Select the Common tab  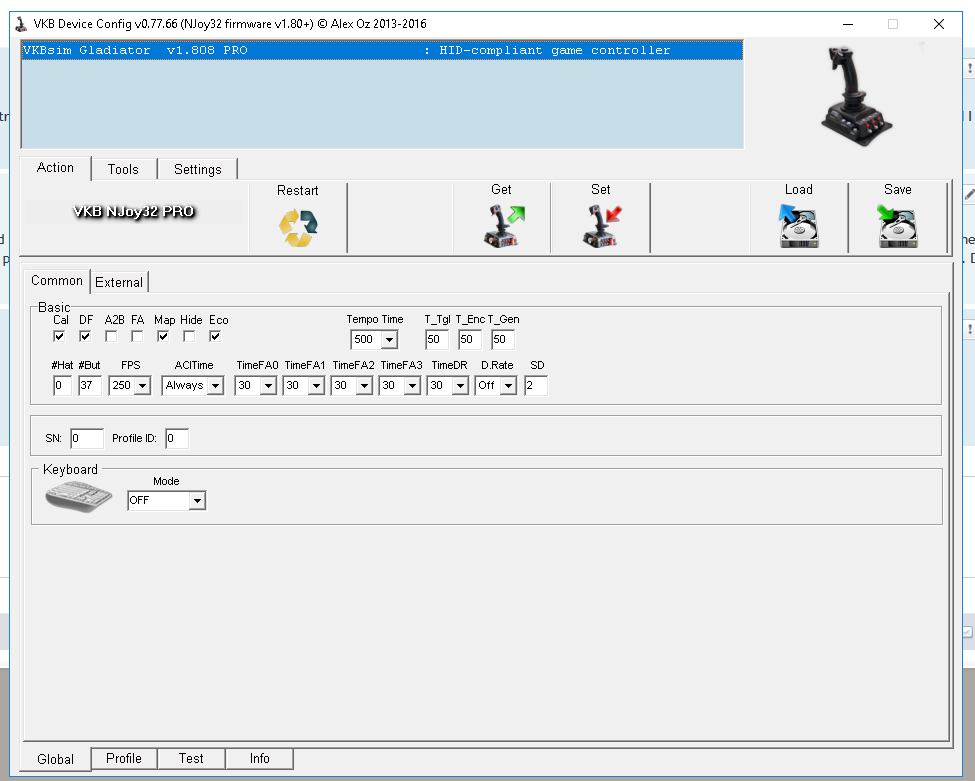tap(57, 280)
